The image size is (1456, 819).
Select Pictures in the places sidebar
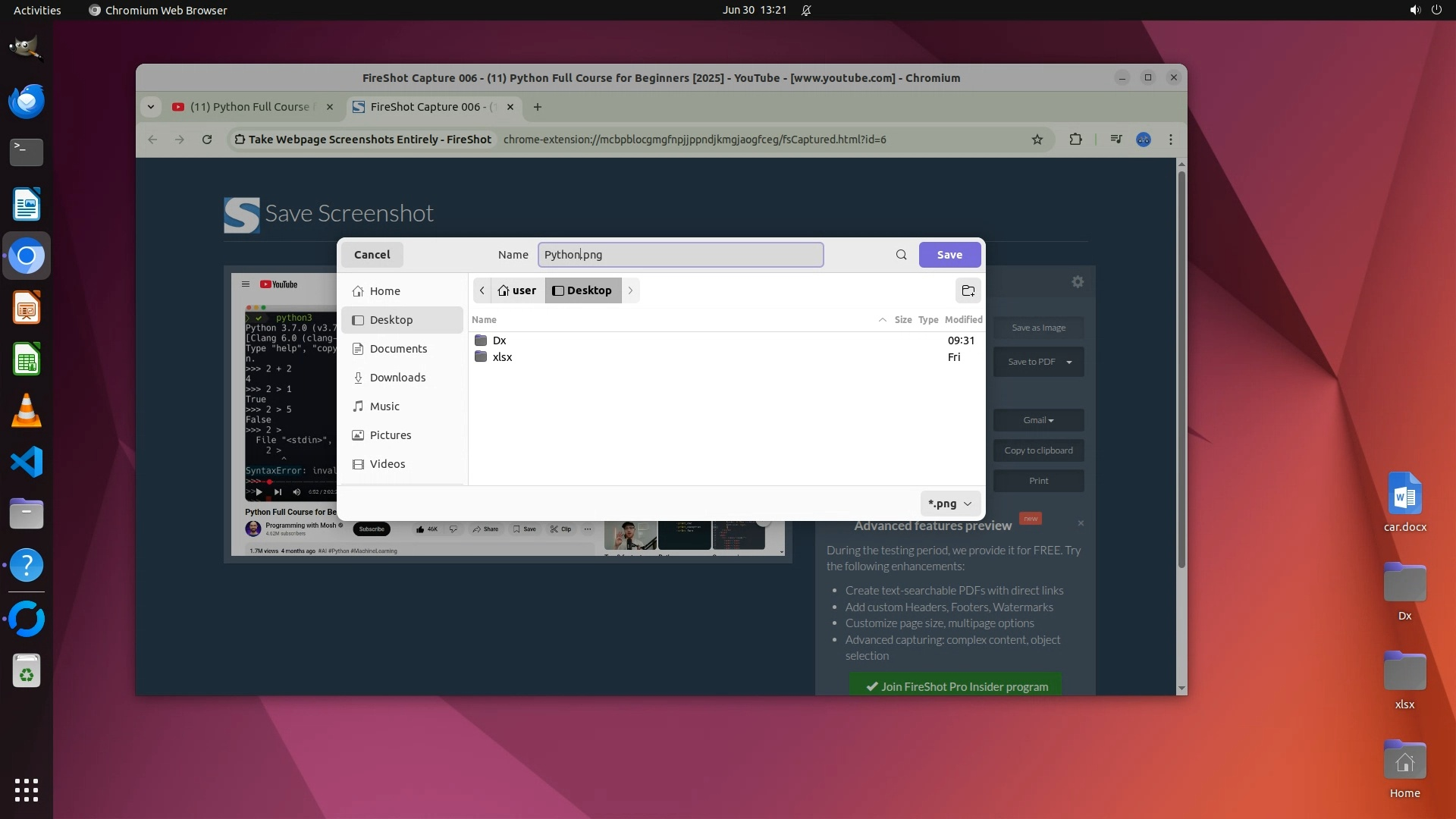[390, 435]
